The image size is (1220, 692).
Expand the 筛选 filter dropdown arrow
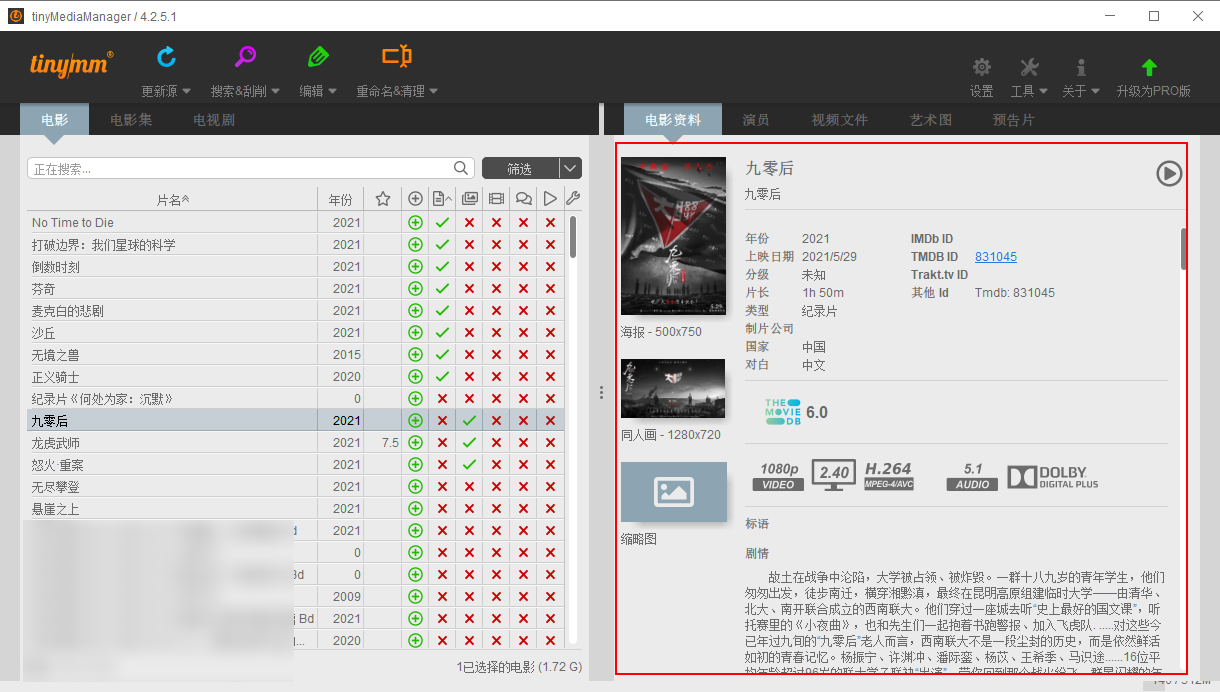click(570, 169)
